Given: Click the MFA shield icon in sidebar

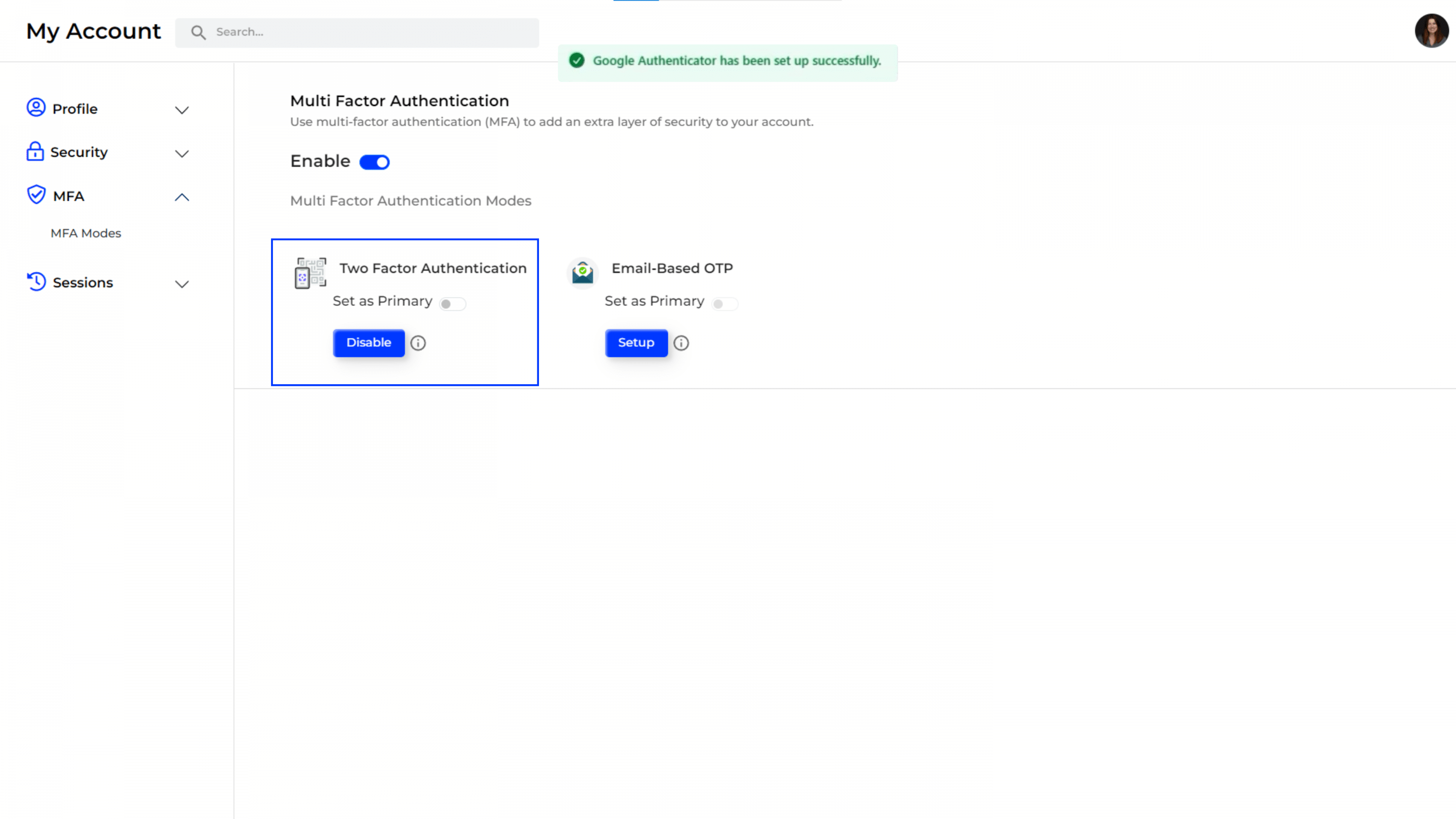Looking at the screenshot, I should point(36,195).
